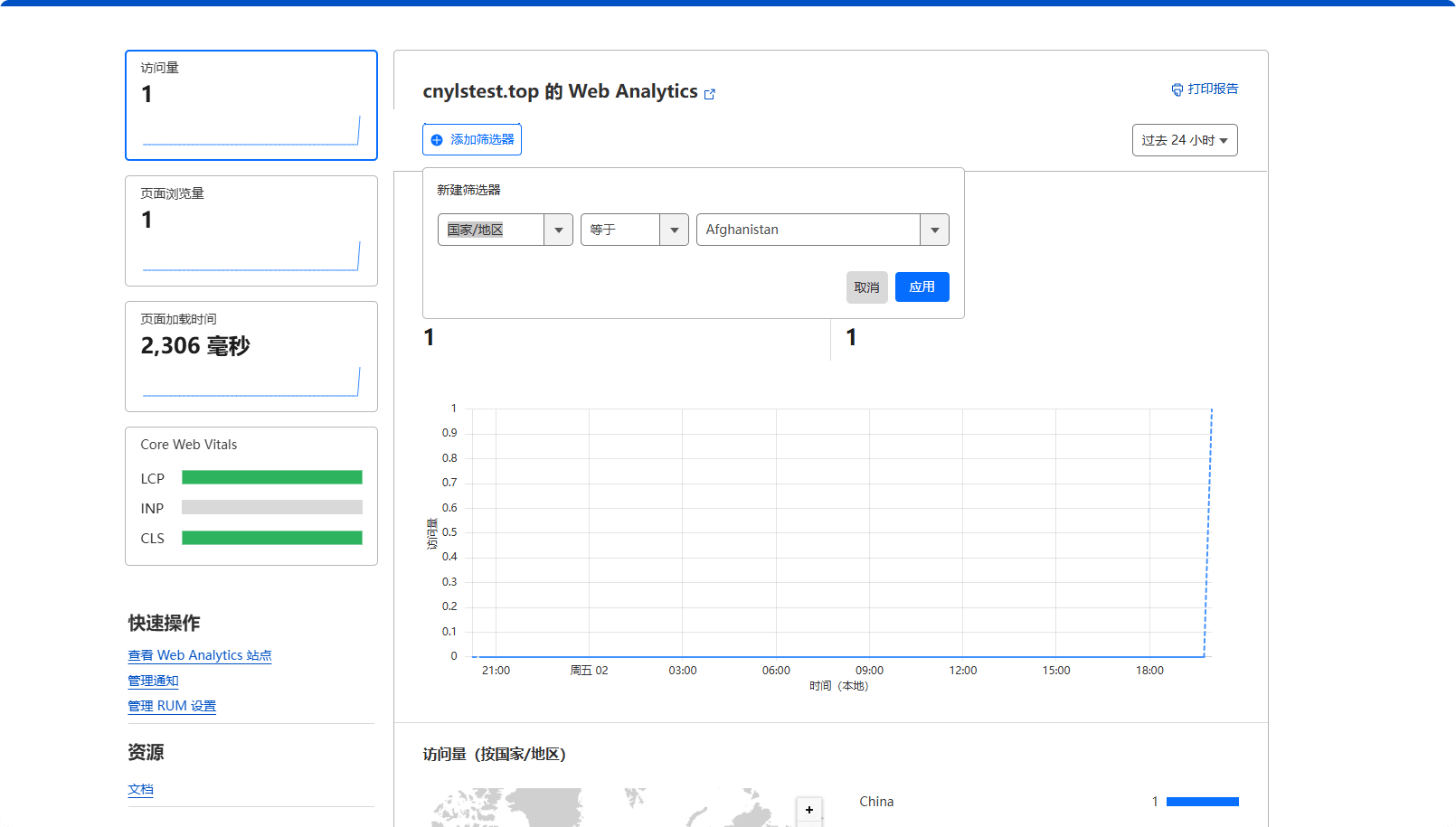
Task: Select the 访问量 metric card
Action: 251,105
